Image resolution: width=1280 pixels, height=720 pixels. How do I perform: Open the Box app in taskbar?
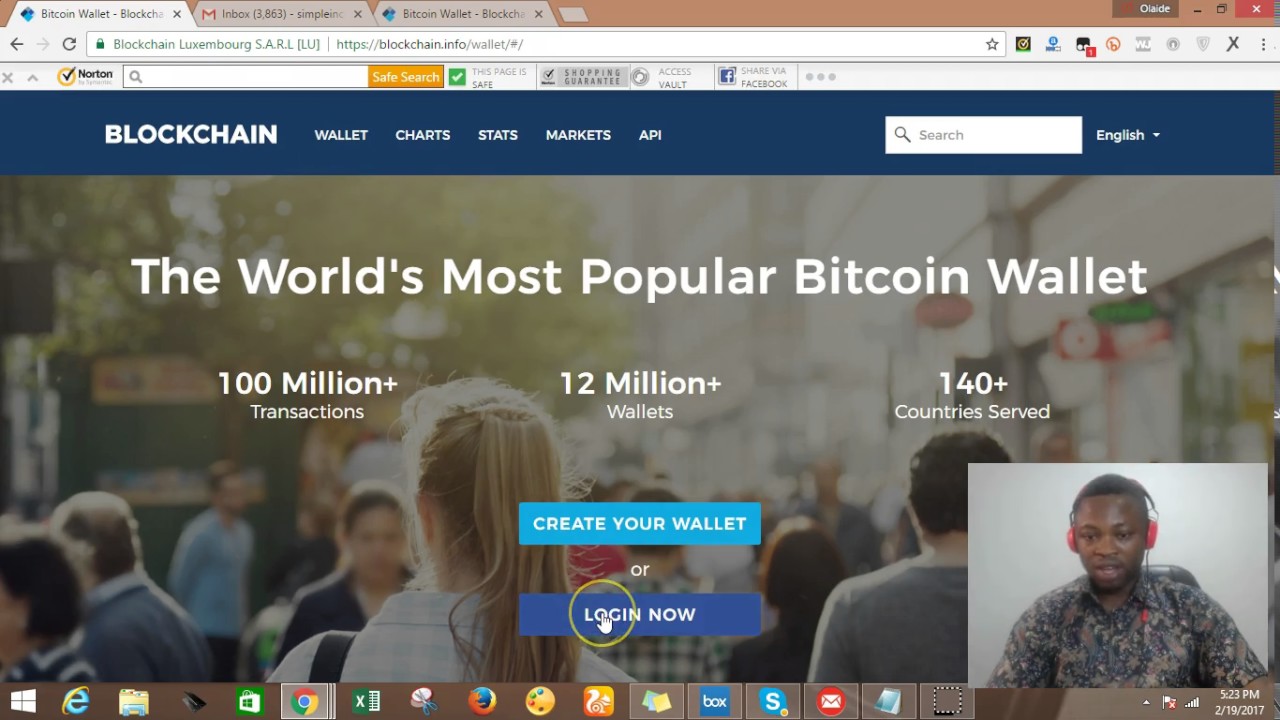714,702
